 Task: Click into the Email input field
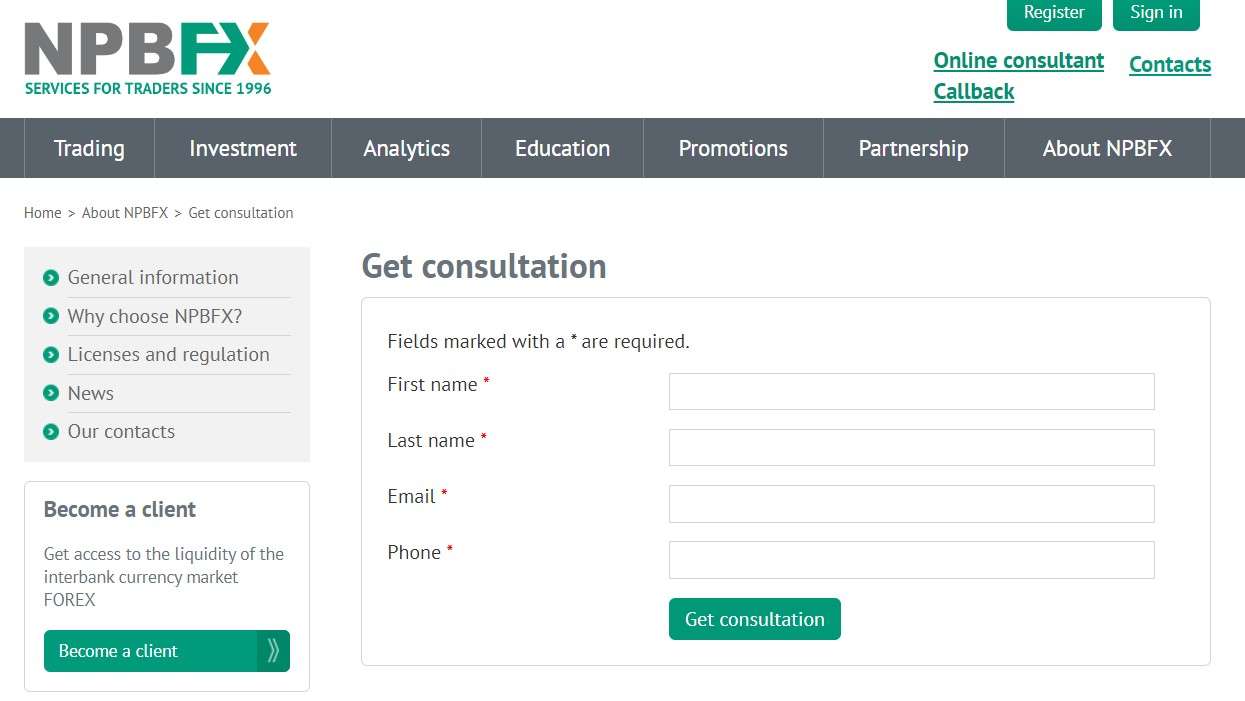coord(912,504)
